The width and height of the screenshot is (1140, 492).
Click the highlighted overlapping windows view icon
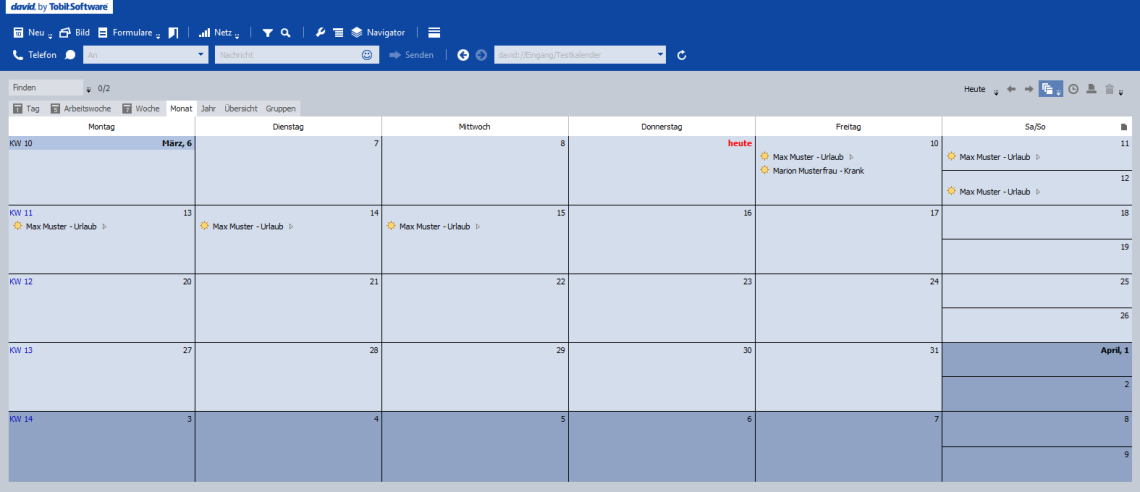tap(1047, 89)
